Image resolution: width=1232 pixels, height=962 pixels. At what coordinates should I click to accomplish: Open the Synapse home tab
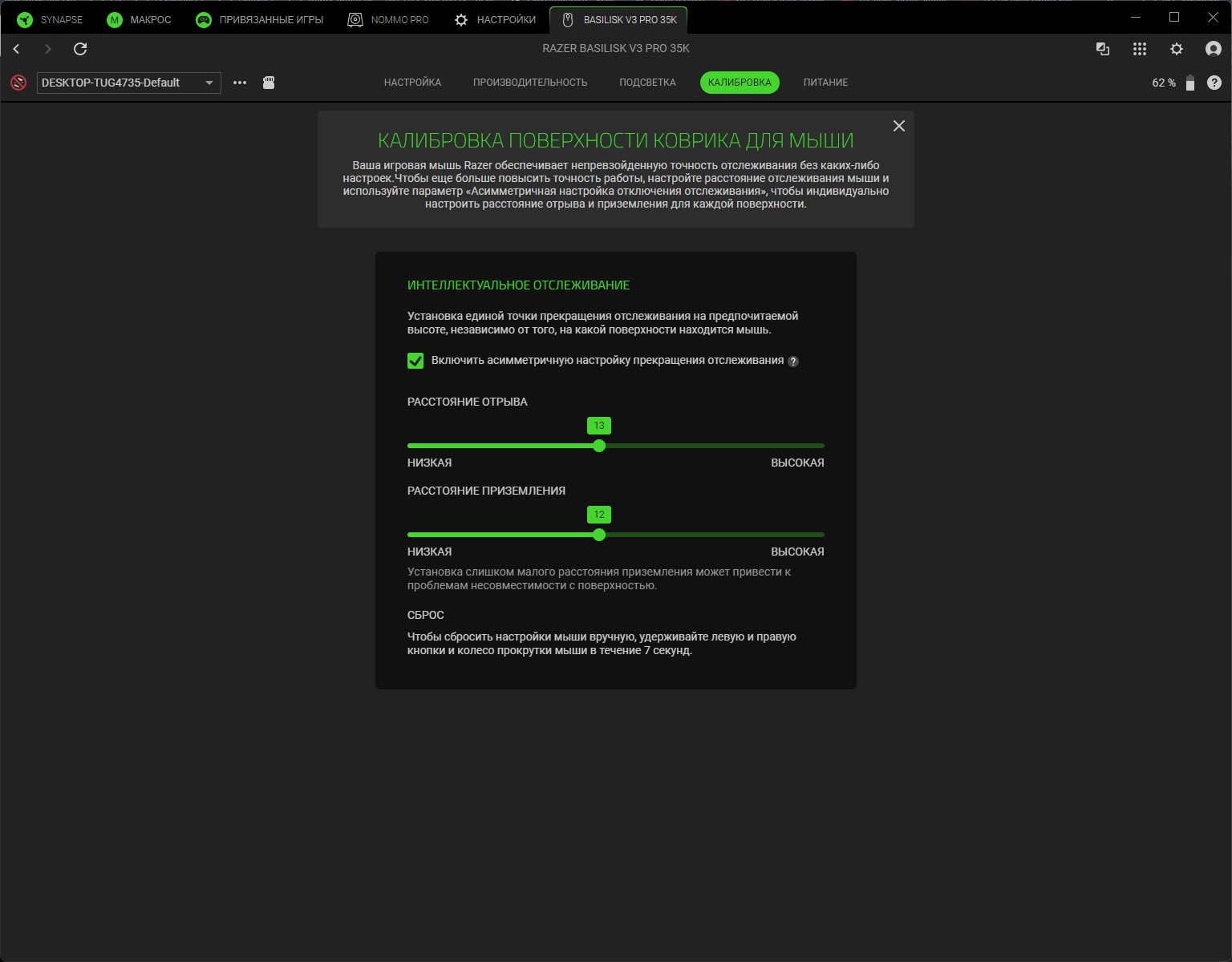click(x=50, y=19)
